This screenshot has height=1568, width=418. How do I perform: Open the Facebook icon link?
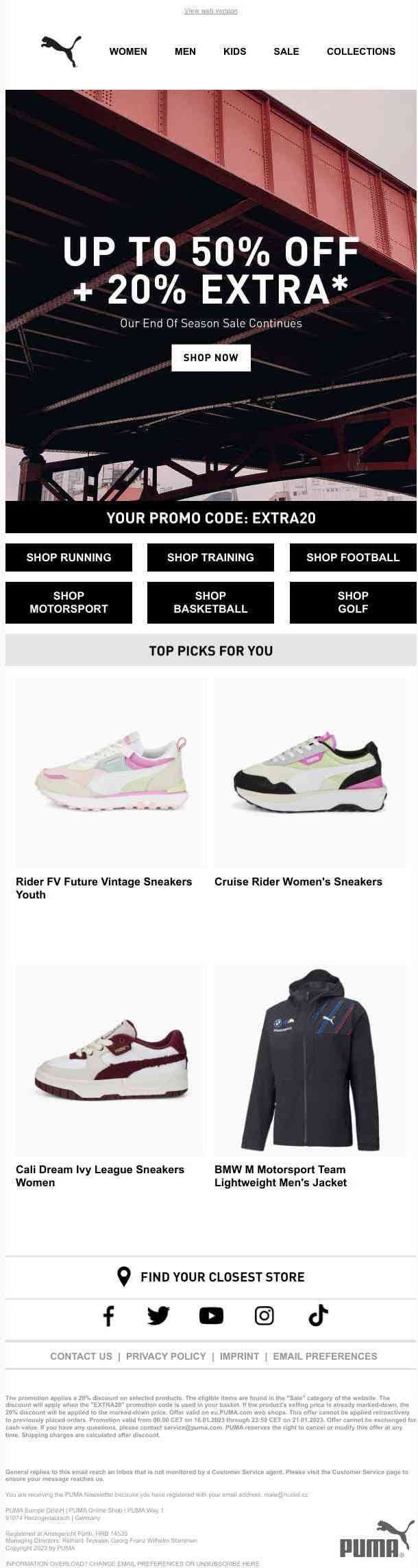click(x=108, y=1315)
